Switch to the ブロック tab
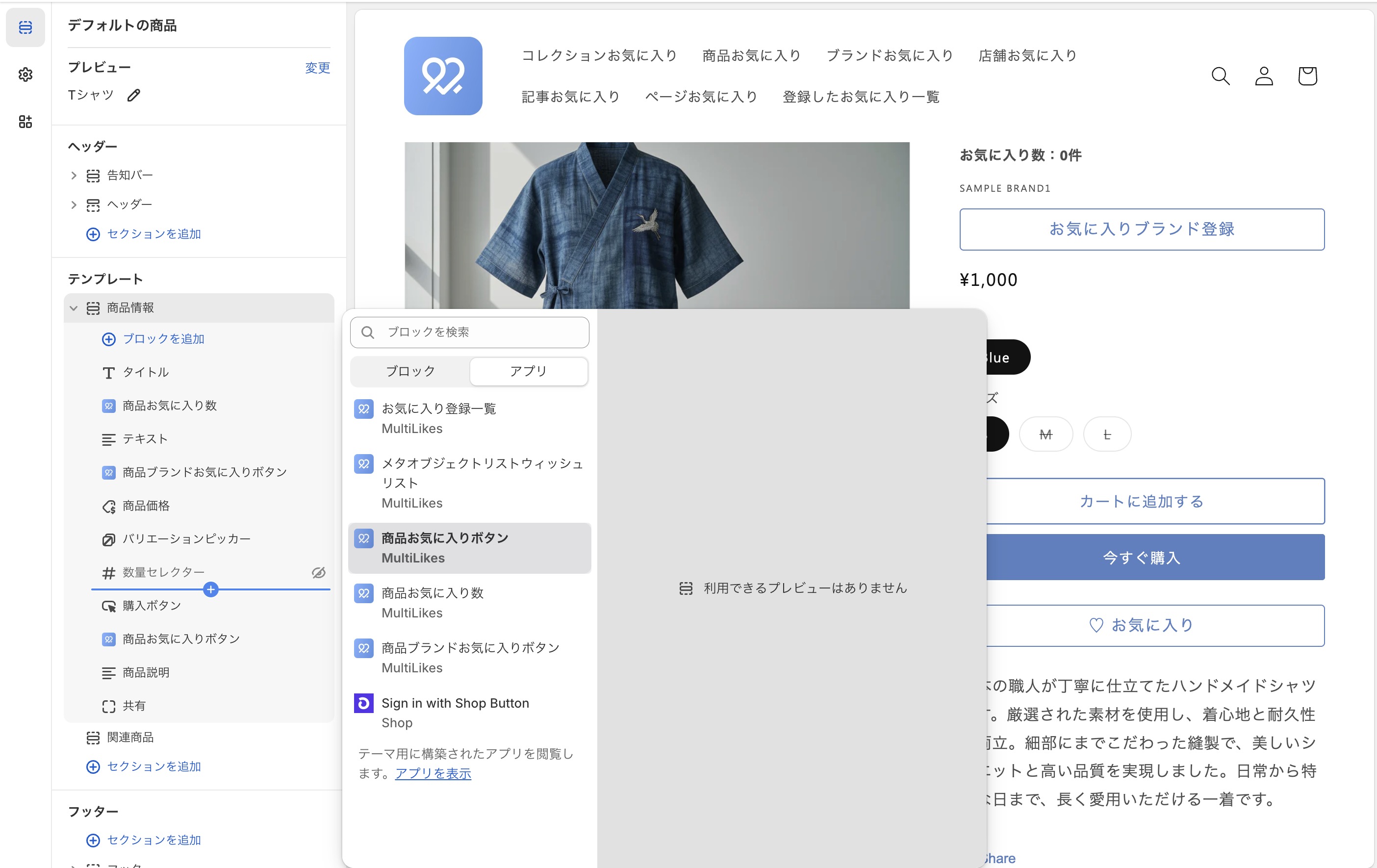This screenshot has width=1377, height=868. click(410, 371)
